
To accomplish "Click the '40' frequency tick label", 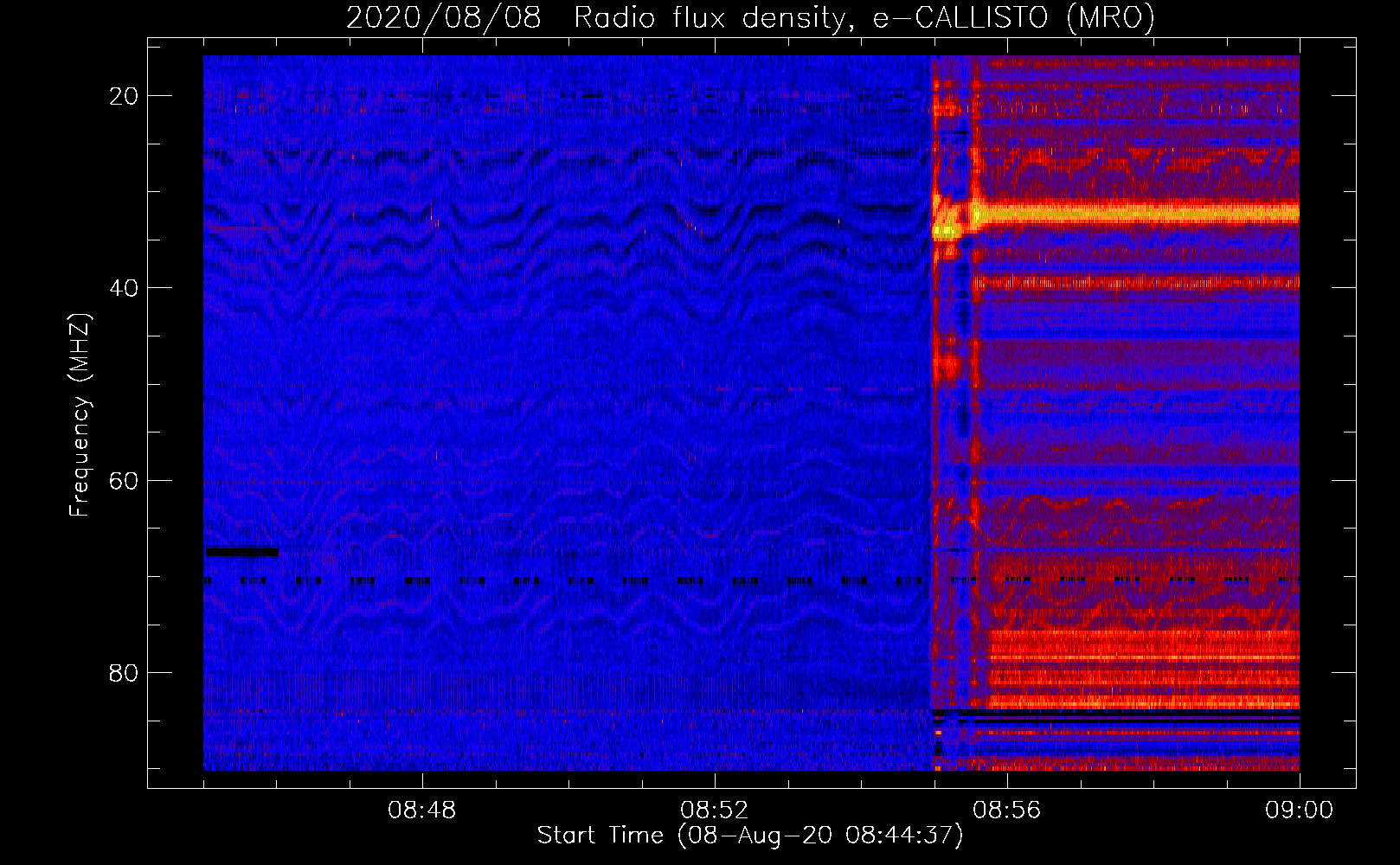I will 124,288.
